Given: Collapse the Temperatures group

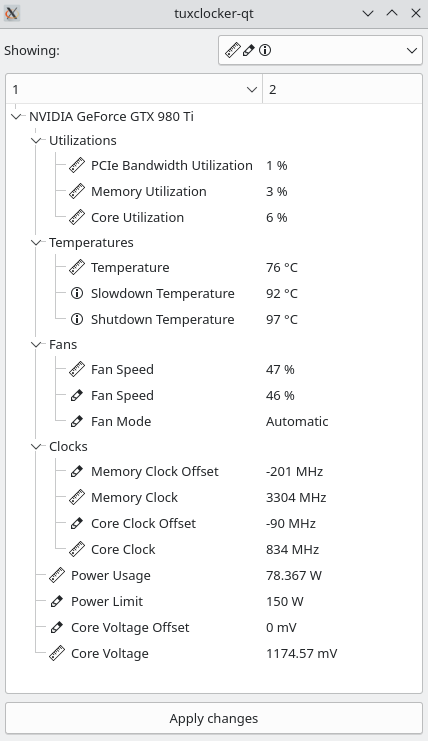Looking at the screenshot, I should coord(36,242).
